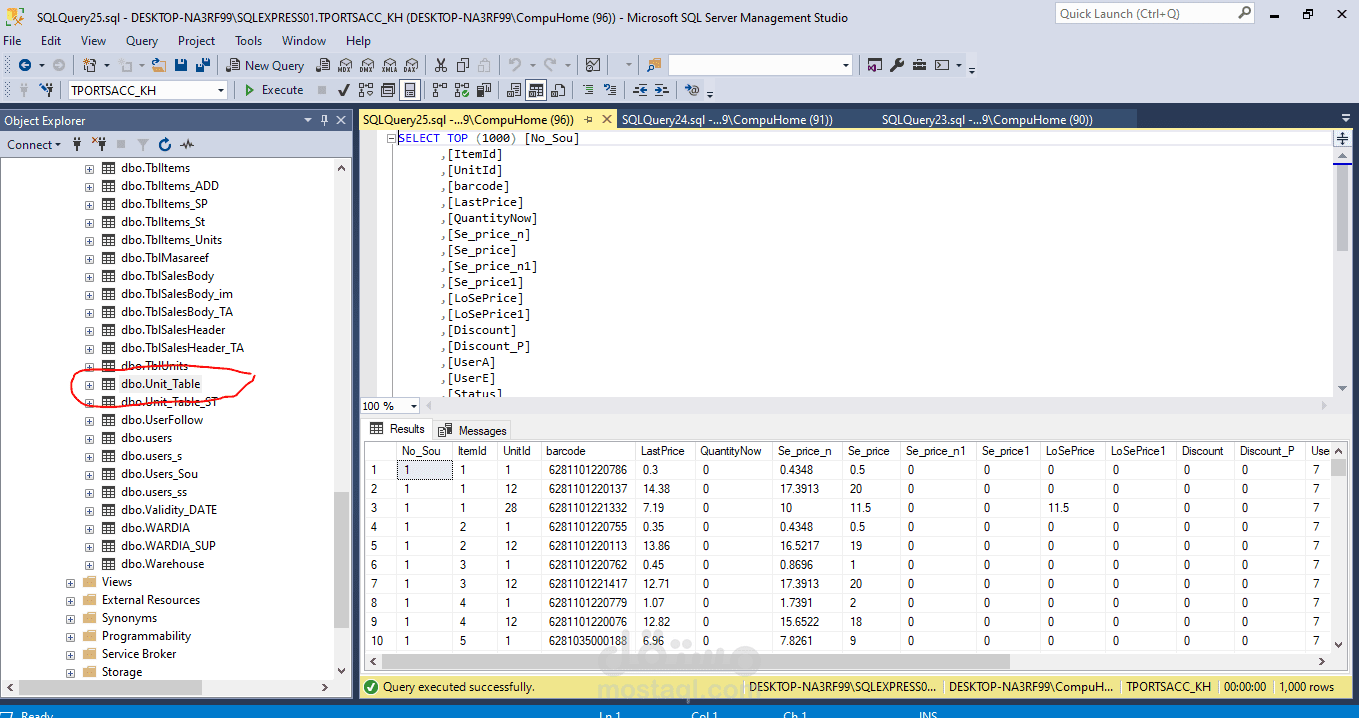Click the New Query toolbar button

pyautogui.click(x=265, y=65)
